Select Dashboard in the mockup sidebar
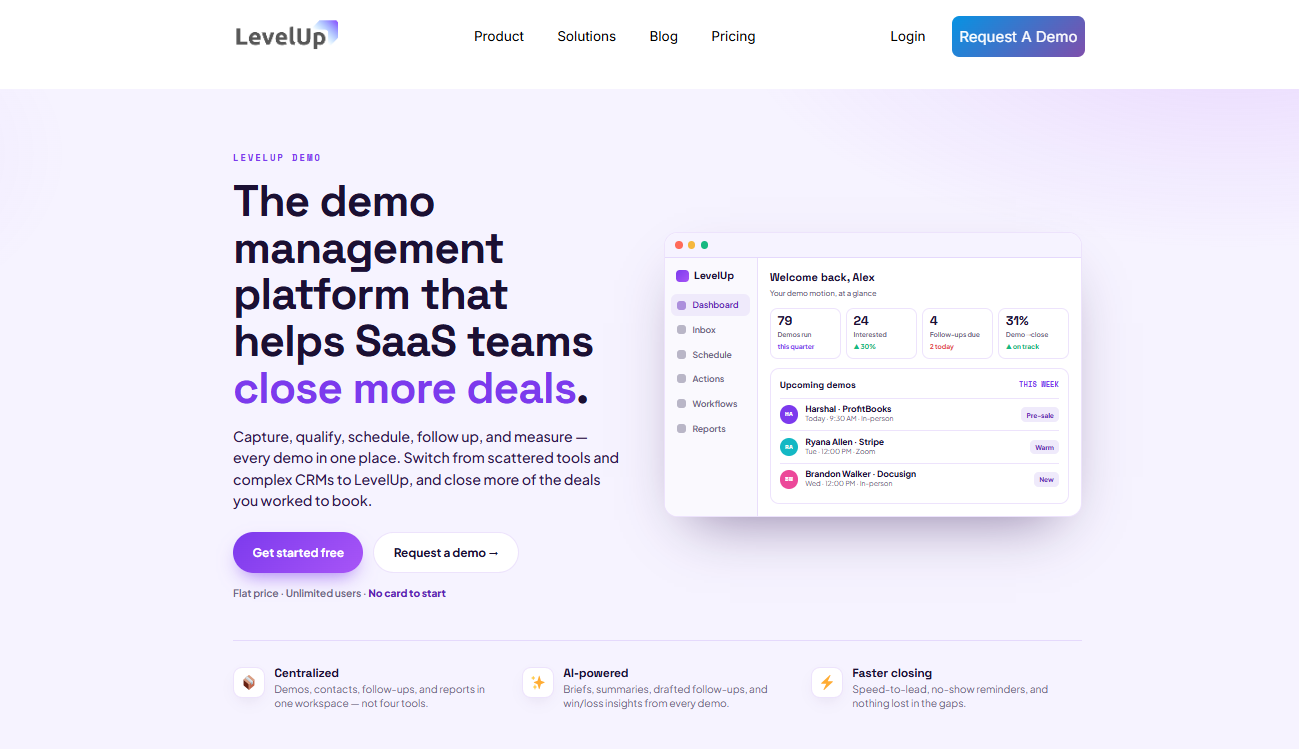This screenshot has width=1299, height=749. (x=710, y=305)
